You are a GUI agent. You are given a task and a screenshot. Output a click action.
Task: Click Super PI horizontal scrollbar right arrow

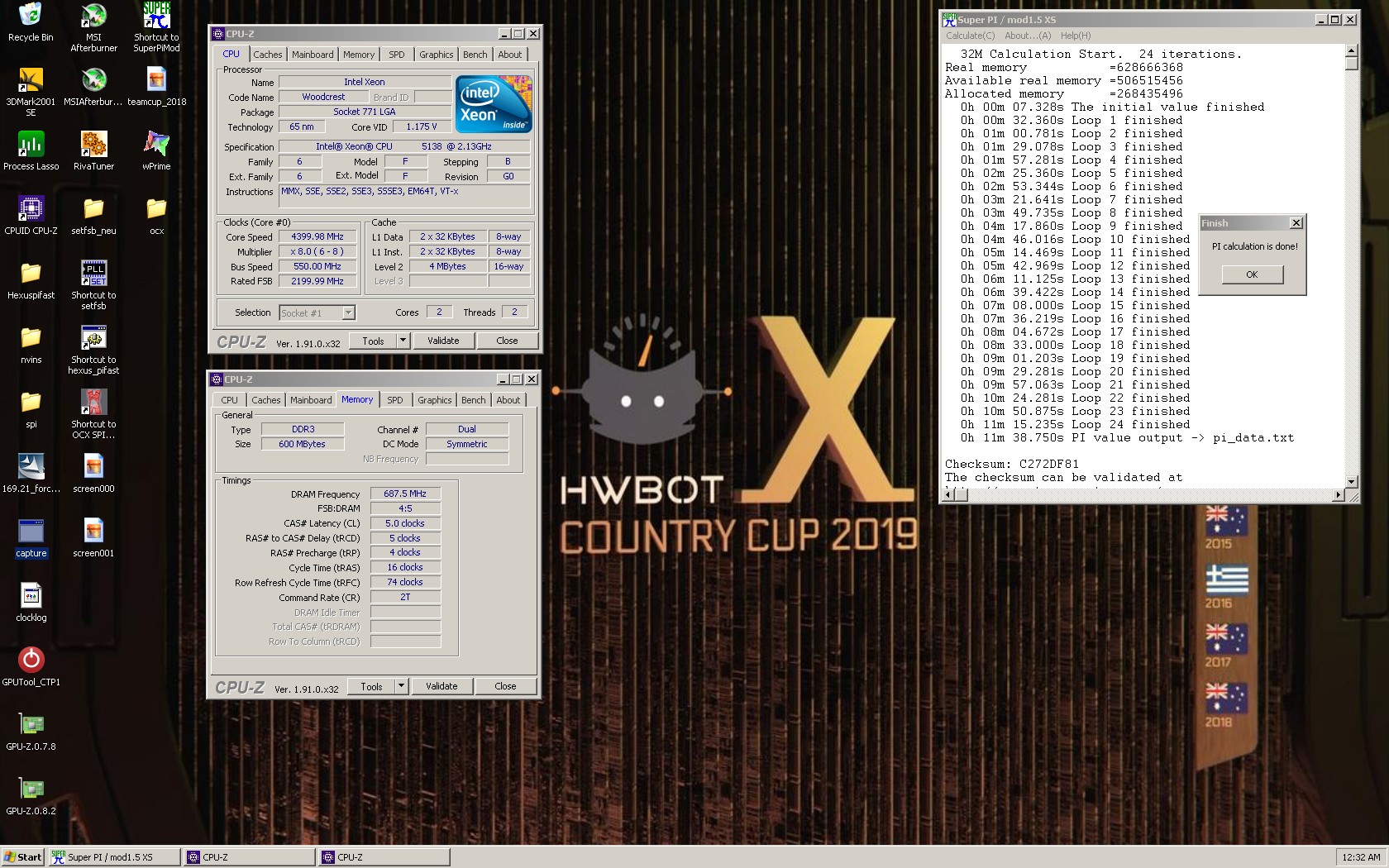click(1339, 495)
